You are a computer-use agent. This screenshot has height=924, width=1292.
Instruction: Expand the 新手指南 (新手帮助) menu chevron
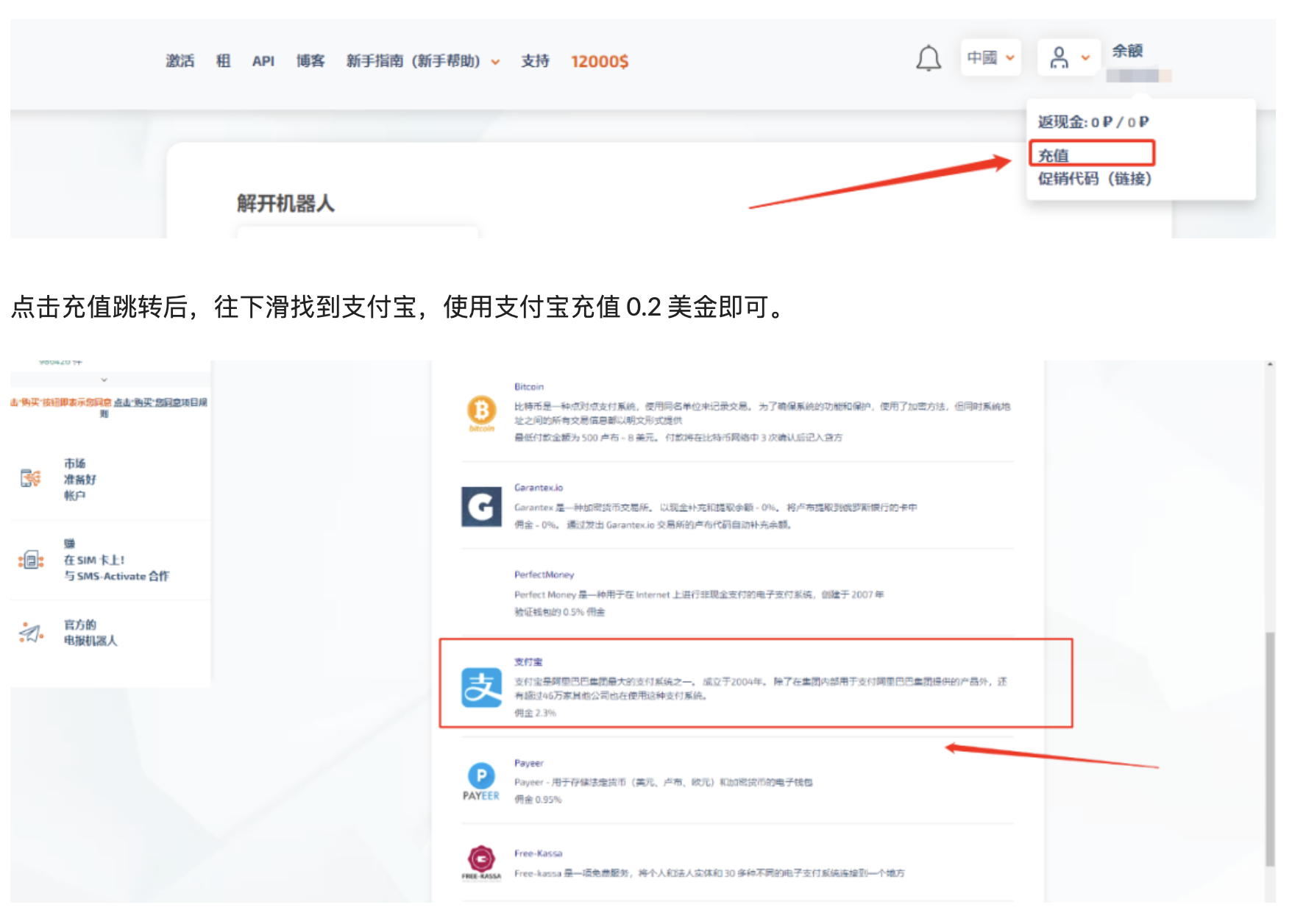click(495, 63)
